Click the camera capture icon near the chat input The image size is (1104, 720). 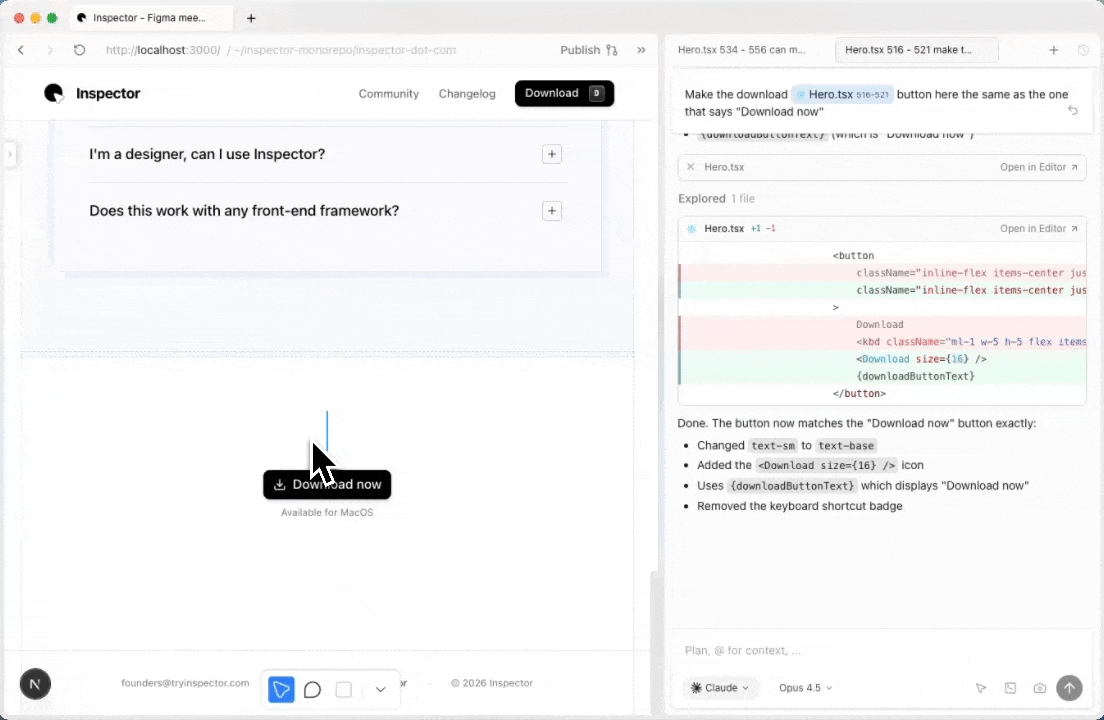pos(1040,688)
